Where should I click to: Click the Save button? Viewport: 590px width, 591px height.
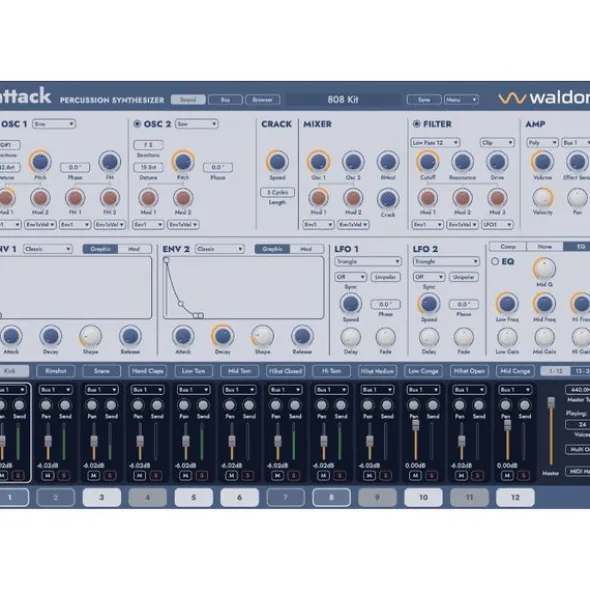coord(424,100)
